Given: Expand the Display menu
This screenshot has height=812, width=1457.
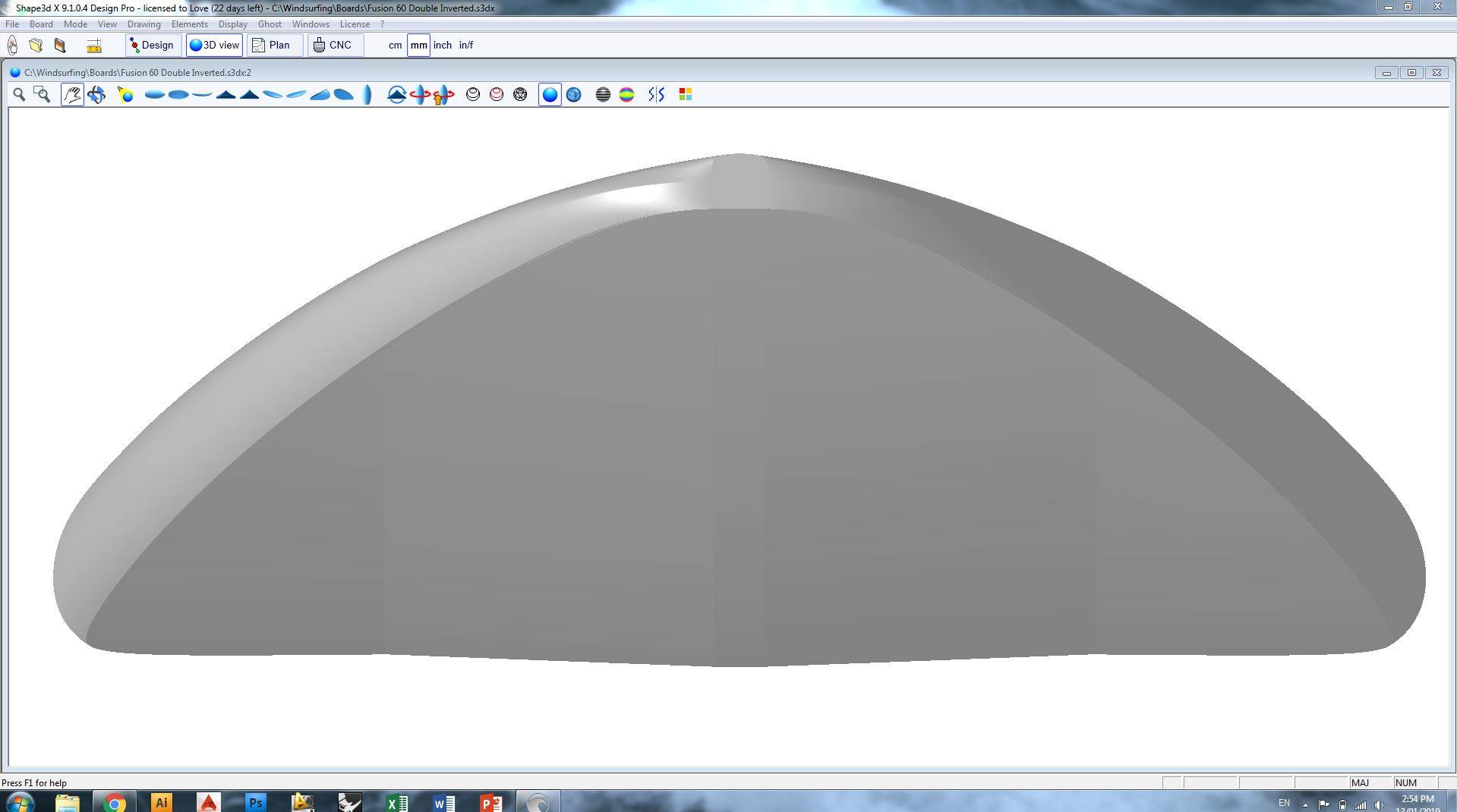Looking at the screenshot, I should pos(232,24).
